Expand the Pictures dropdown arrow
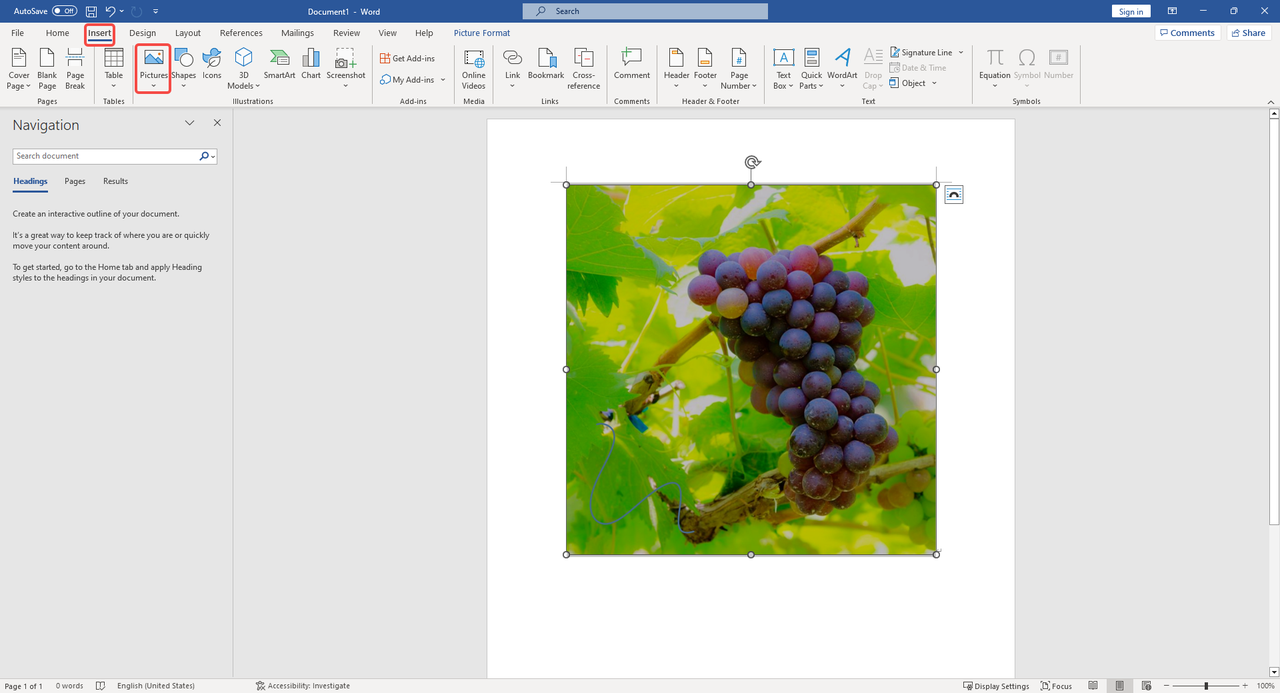The height and width of the screenshot is (693, 1280). 154,86
